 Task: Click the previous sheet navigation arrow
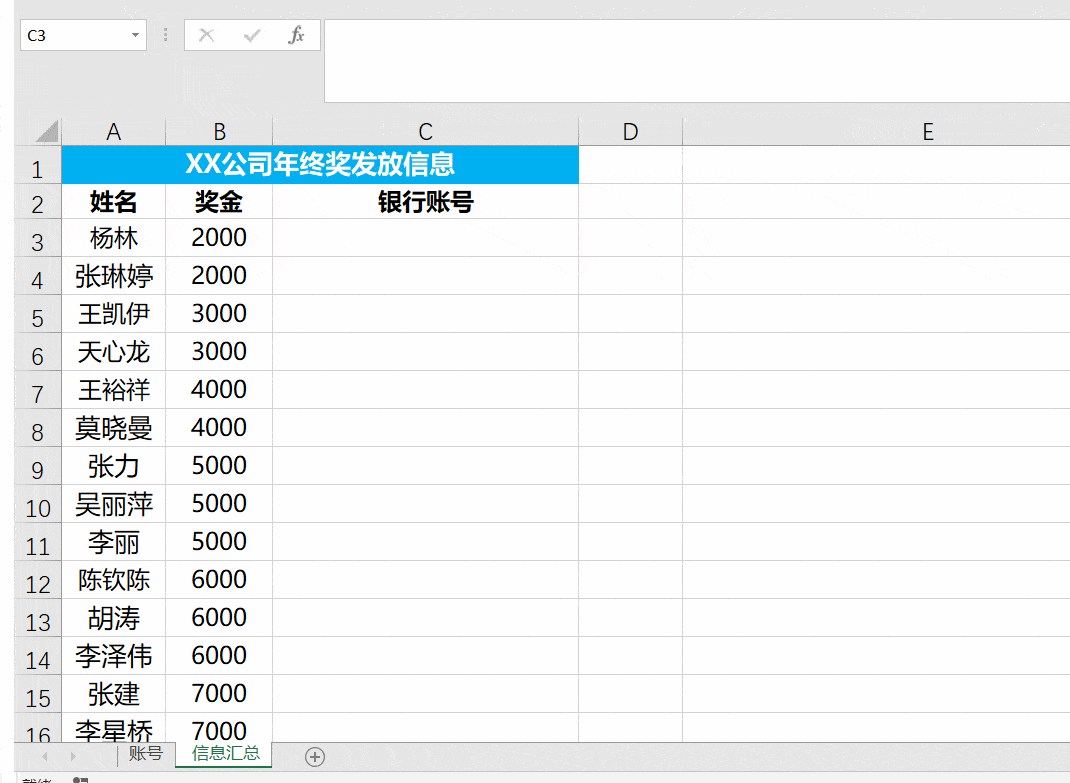point(45,756)
